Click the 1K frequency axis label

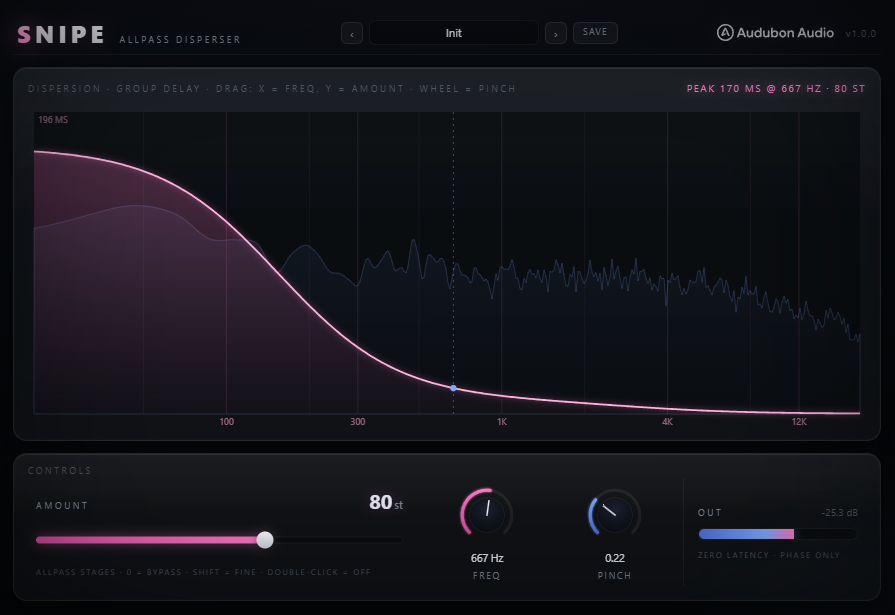click(x=502, y=422)
